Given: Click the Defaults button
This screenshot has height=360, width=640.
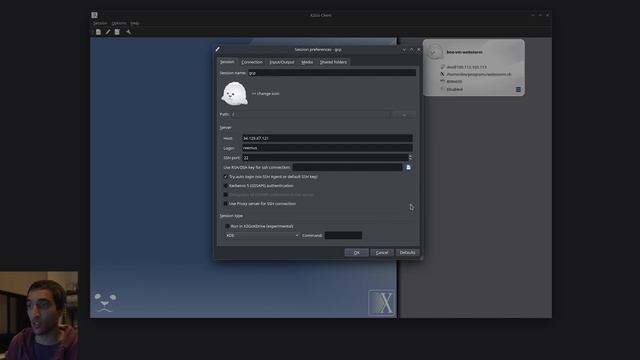Looking at the screenshot, I should point(407,253).
